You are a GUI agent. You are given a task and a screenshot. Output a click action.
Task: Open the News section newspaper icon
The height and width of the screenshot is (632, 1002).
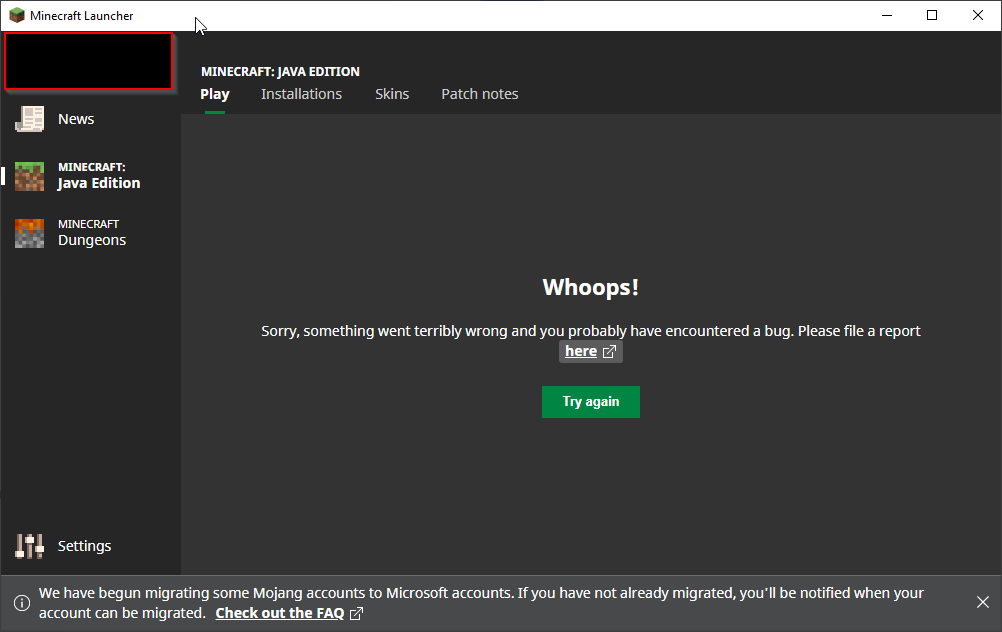tap(29, 119)
